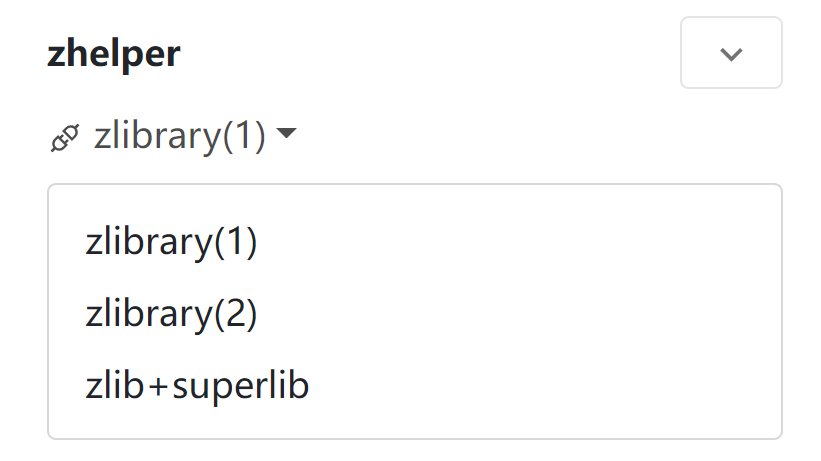Screen dimensions: 821x461
Task: Select zlibrary(2) option in the list
Action: (x=171, y=314)
